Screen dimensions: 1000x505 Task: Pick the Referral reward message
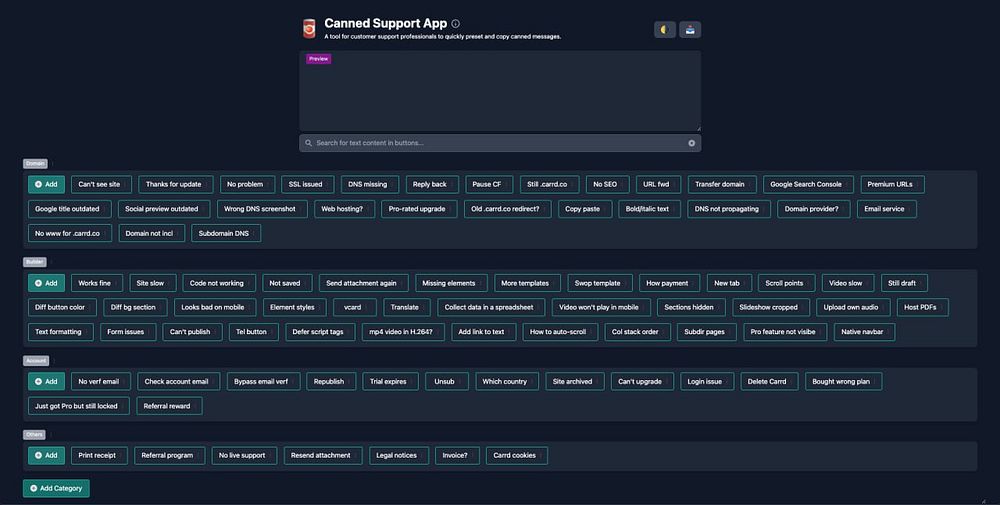click(169, 406)
